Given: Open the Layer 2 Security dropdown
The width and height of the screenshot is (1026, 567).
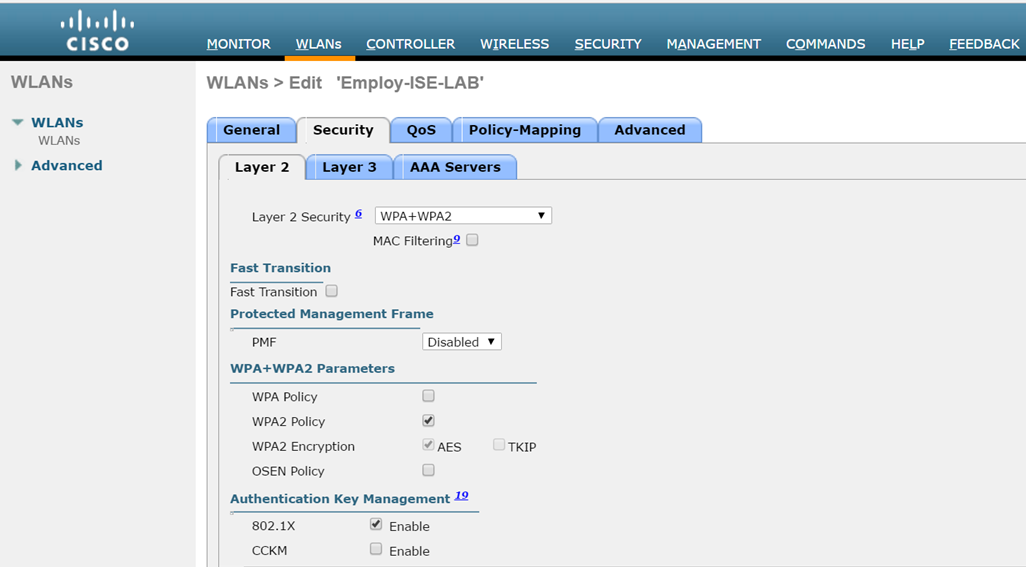Looking at the screenshot, I should (463, 216).
